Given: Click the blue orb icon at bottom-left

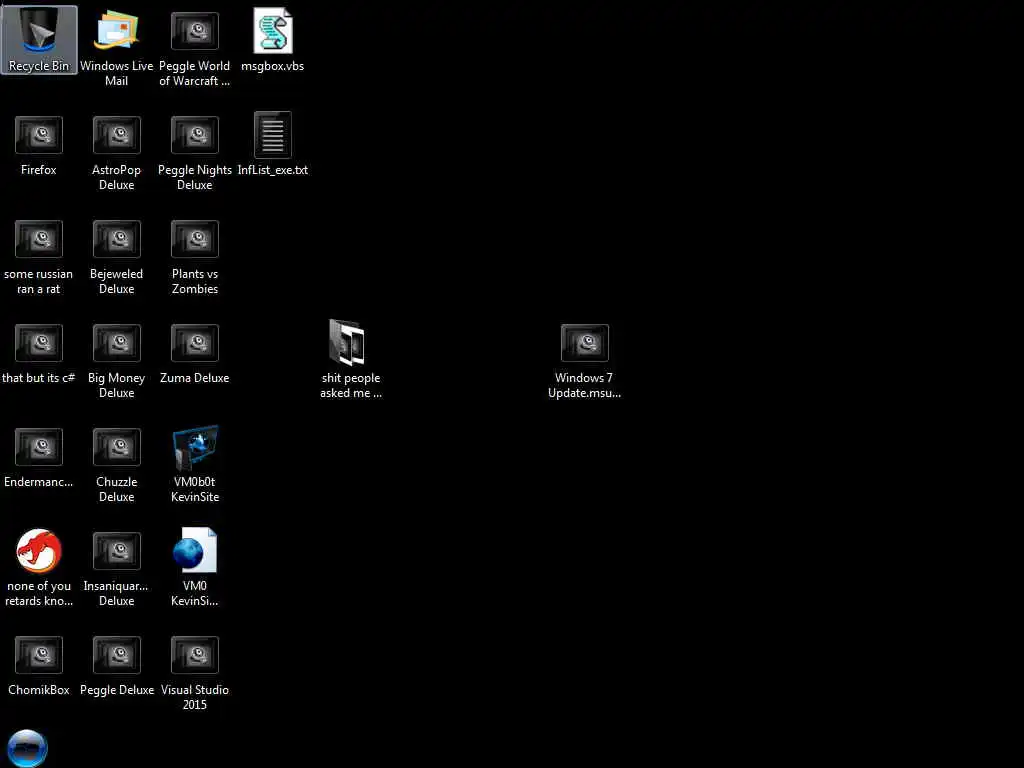Looking at the screenshot, I should tap(27, 748).
